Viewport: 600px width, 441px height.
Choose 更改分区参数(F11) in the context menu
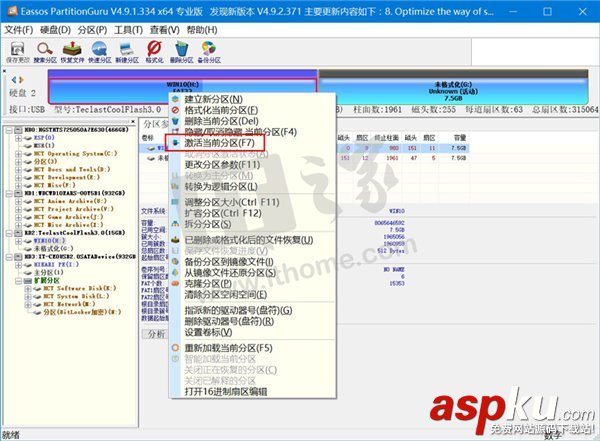tap(252, 165)
